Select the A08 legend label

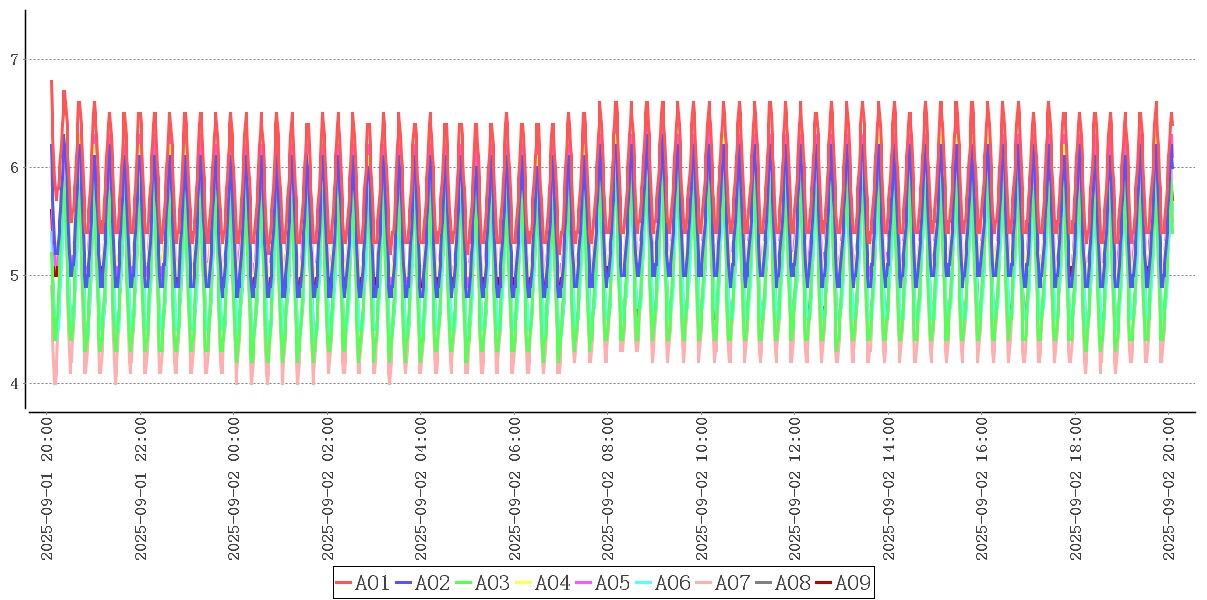click(x=793, y=583)
